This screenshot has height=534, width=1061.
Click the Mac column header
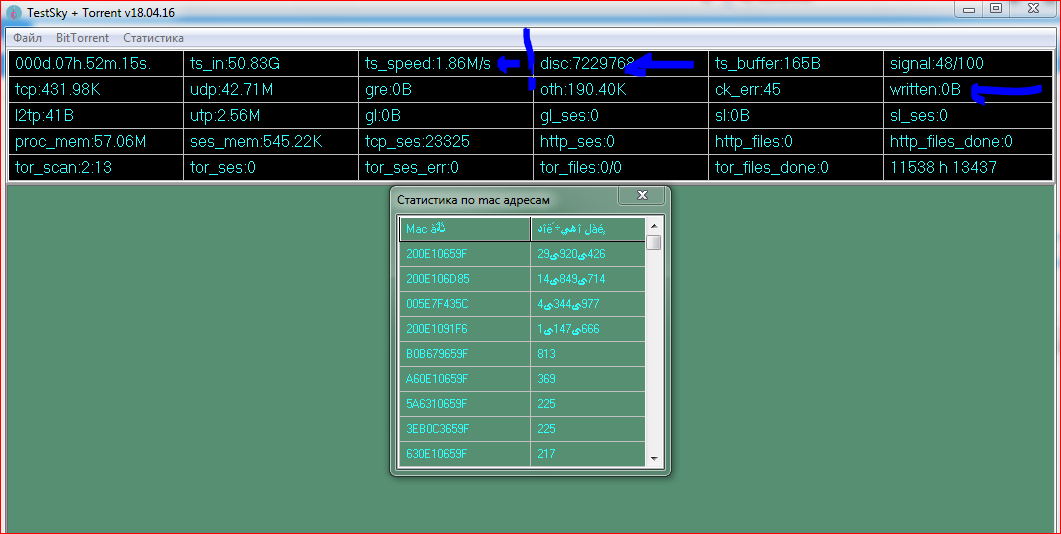(464, 229)
